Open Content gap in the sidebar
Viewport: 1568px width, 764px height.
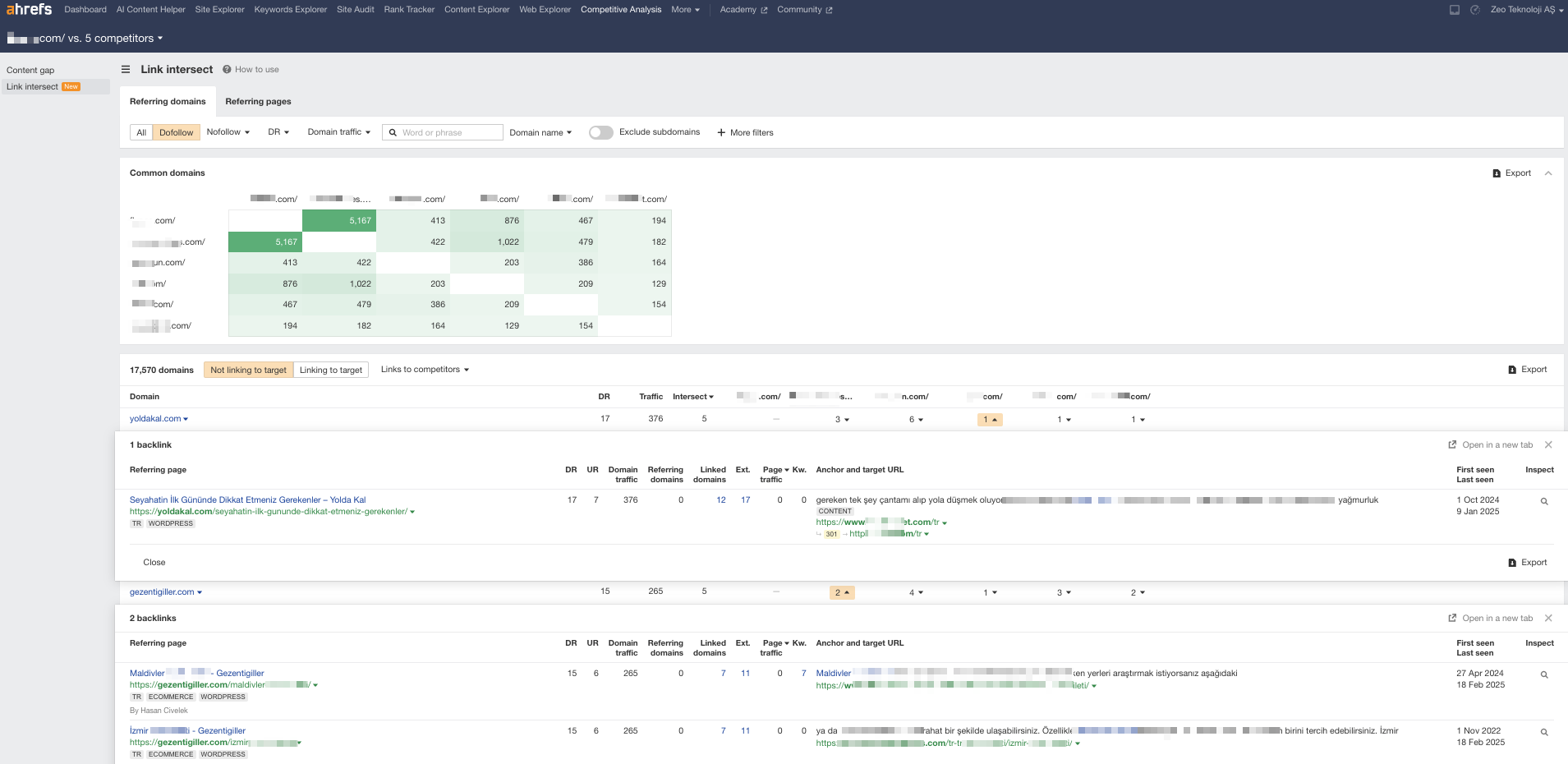(x=30, y=71)
